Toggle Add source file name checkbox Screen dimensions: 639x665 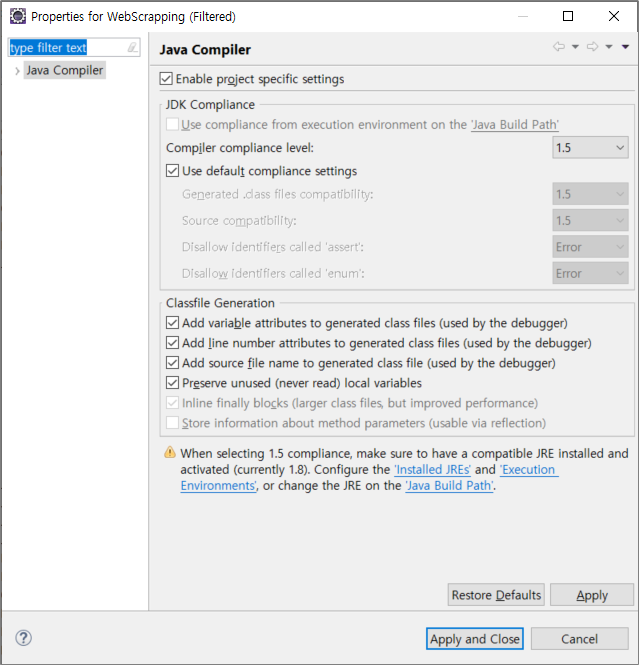coord(172,363)
